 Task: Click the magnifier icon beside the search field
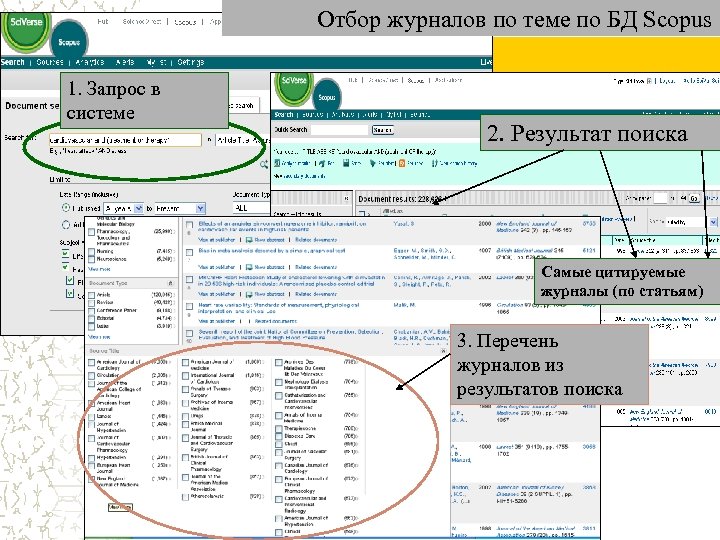(x=264, y=164)
